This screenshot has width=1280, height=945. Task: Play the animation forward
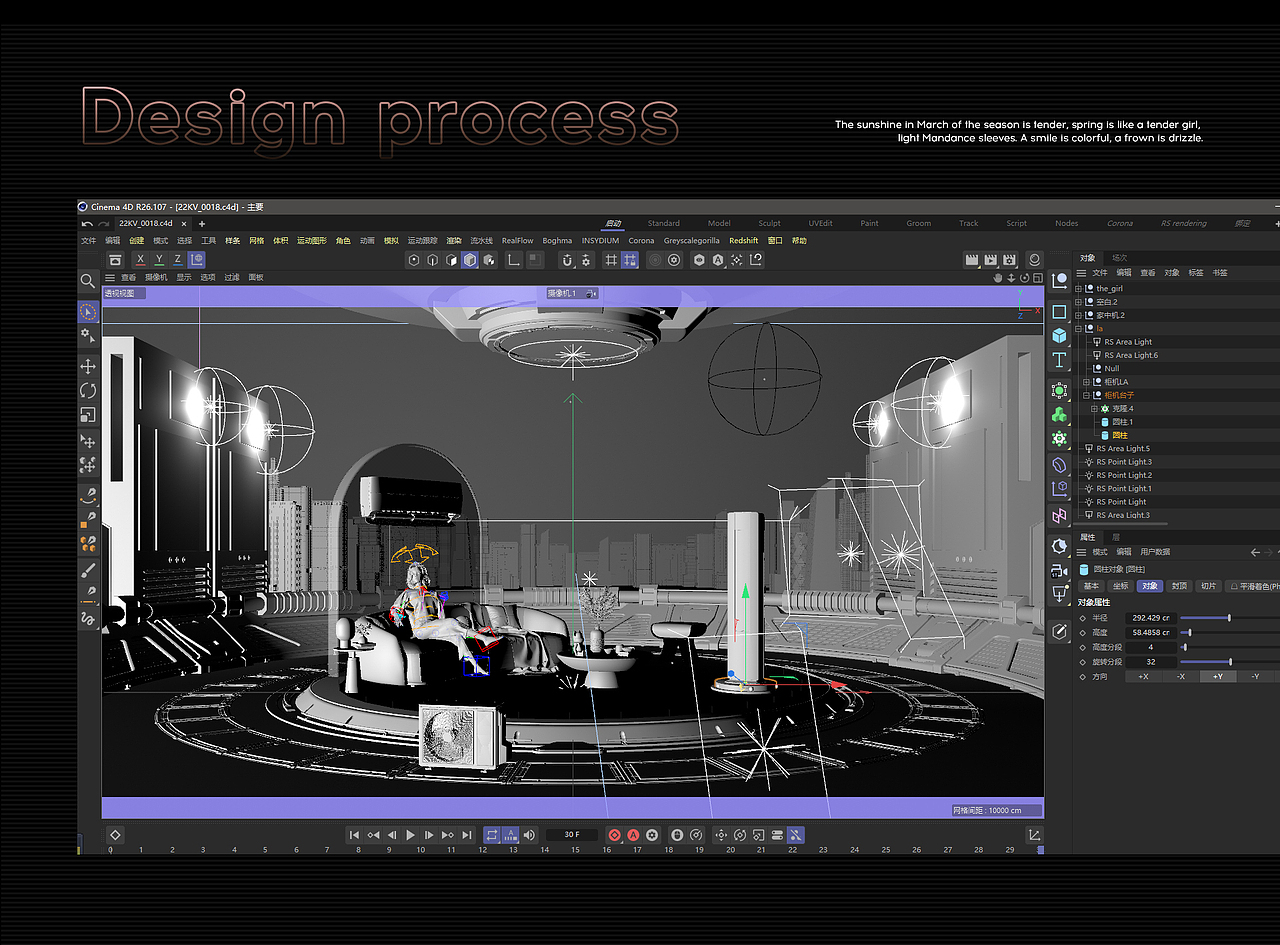coord(410,835)
